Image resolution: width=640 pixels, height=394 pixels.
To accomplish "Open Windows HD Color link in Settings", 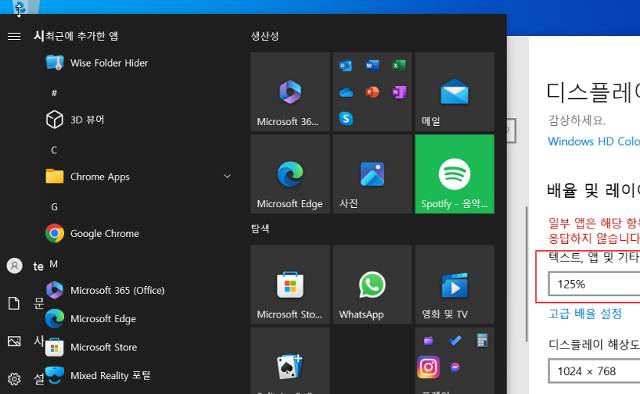I will (593, 141).
